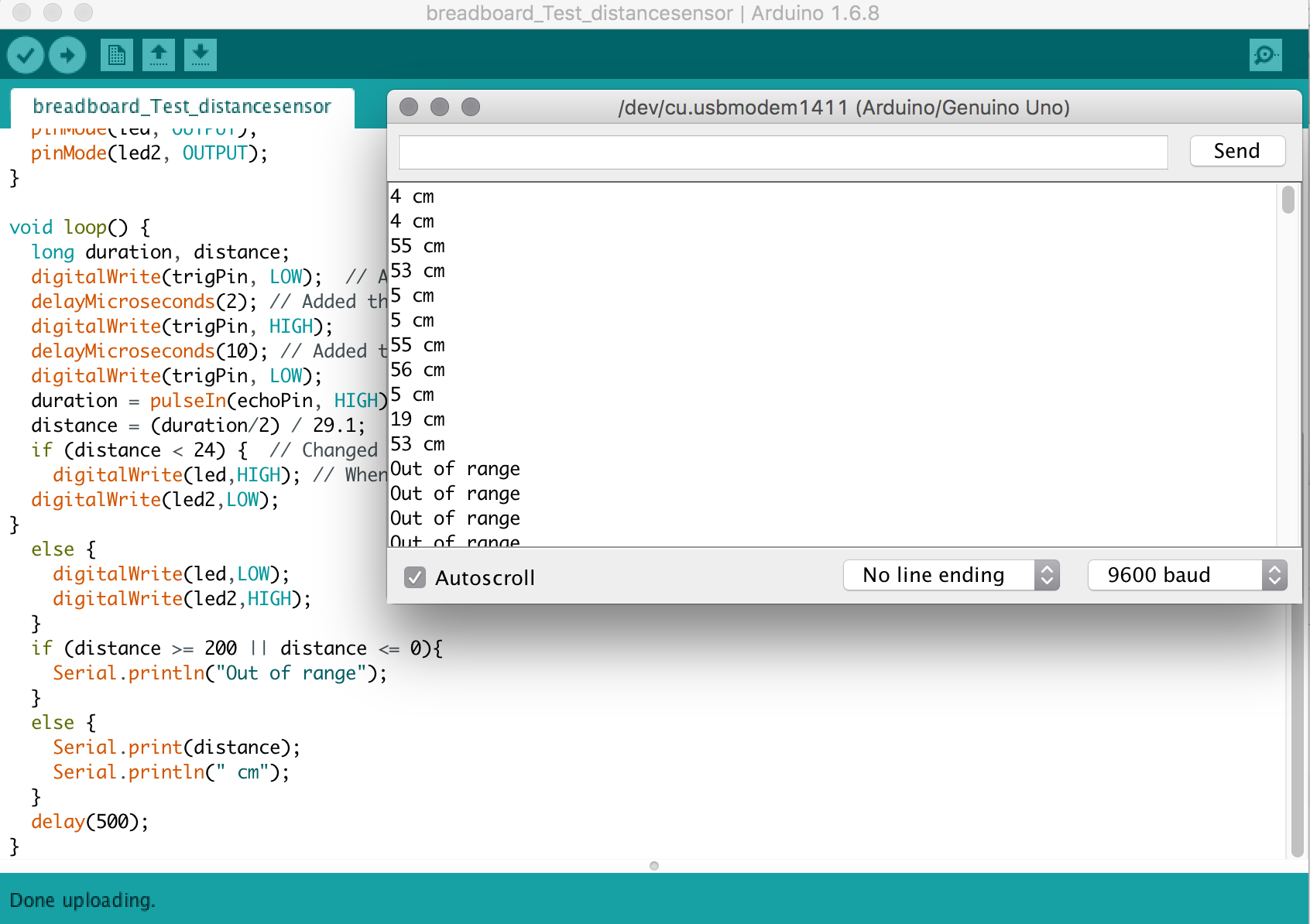The image size is (1310, 924).
Task: Toggle the Autoscroll checkbox
Action: pyautogui.click(x=415, y=577)
